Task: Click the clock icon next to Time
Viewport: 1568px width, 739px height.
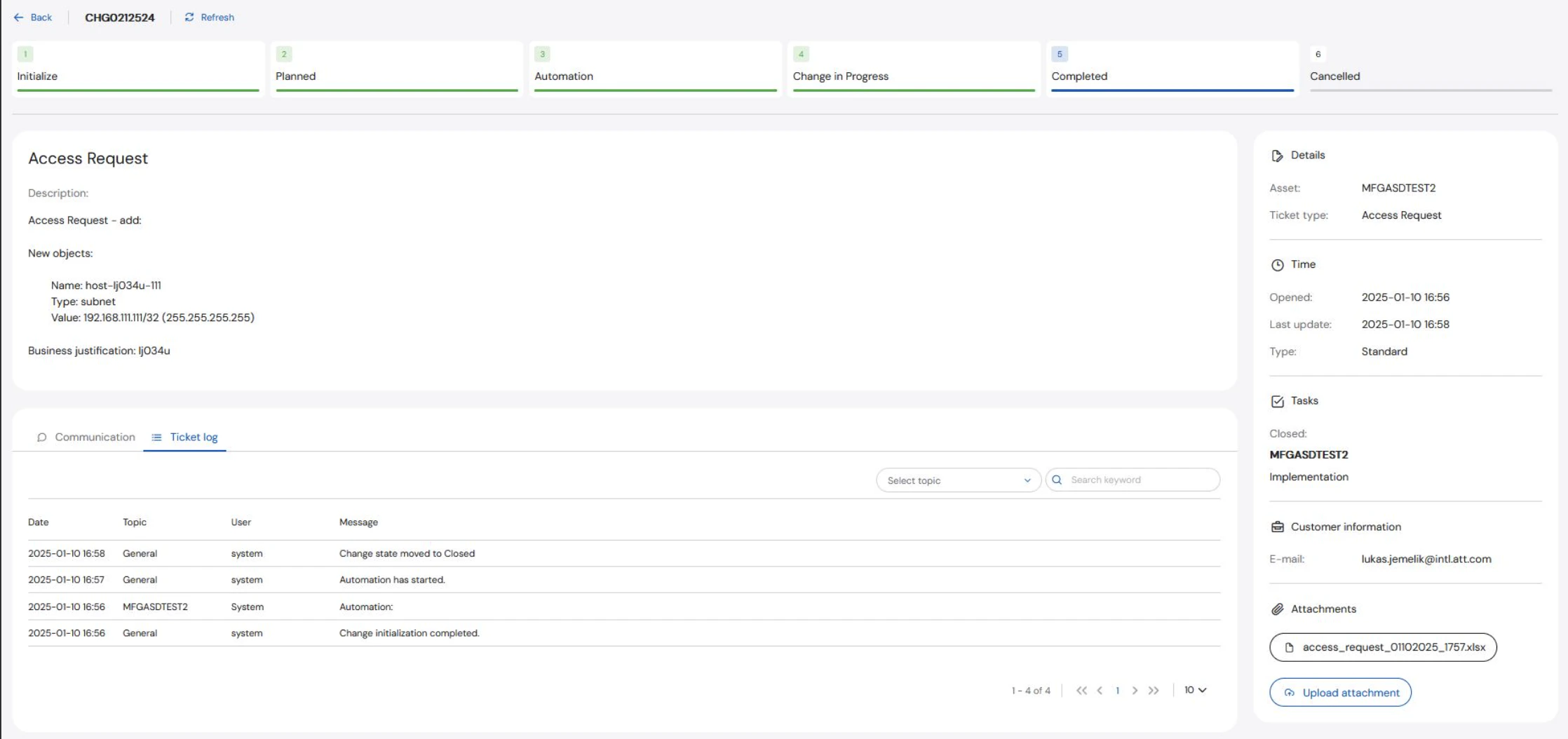Action: point(1277,265)
